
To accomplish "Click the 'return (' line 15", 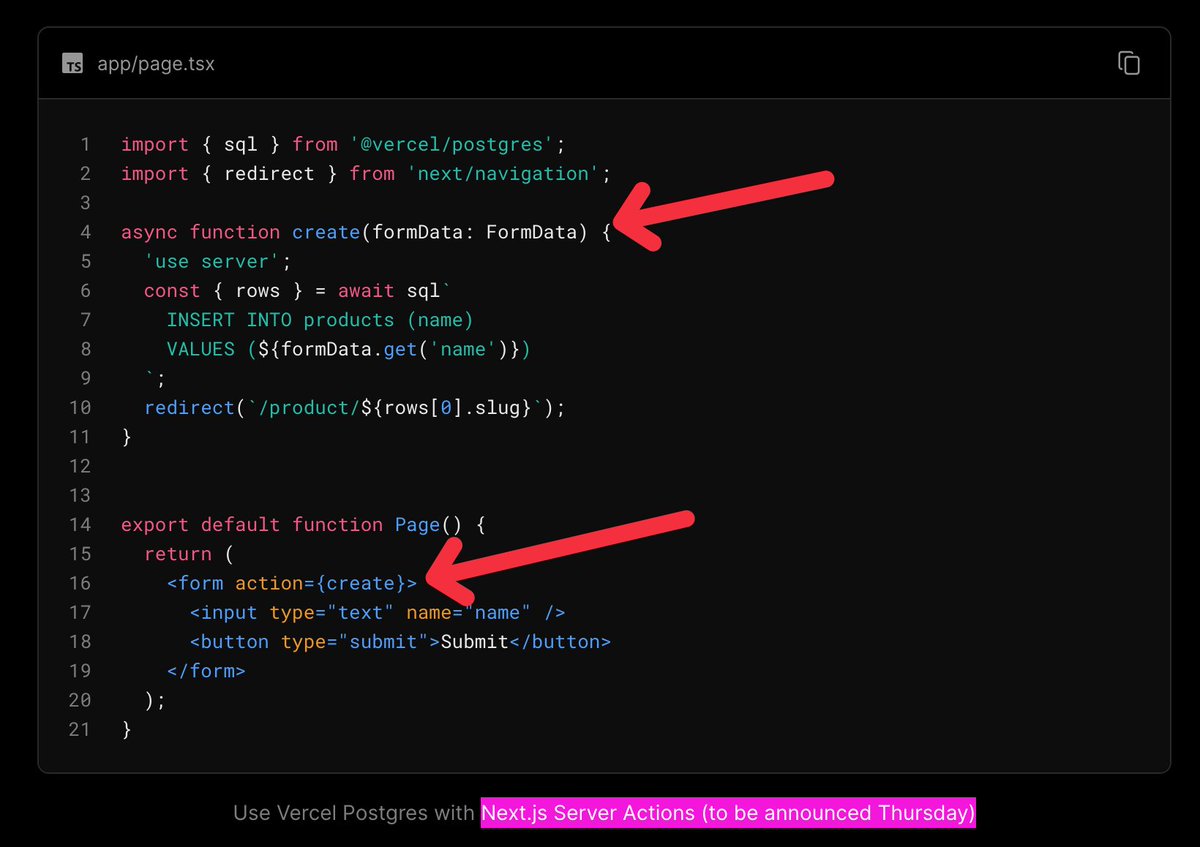I will 189,554.
